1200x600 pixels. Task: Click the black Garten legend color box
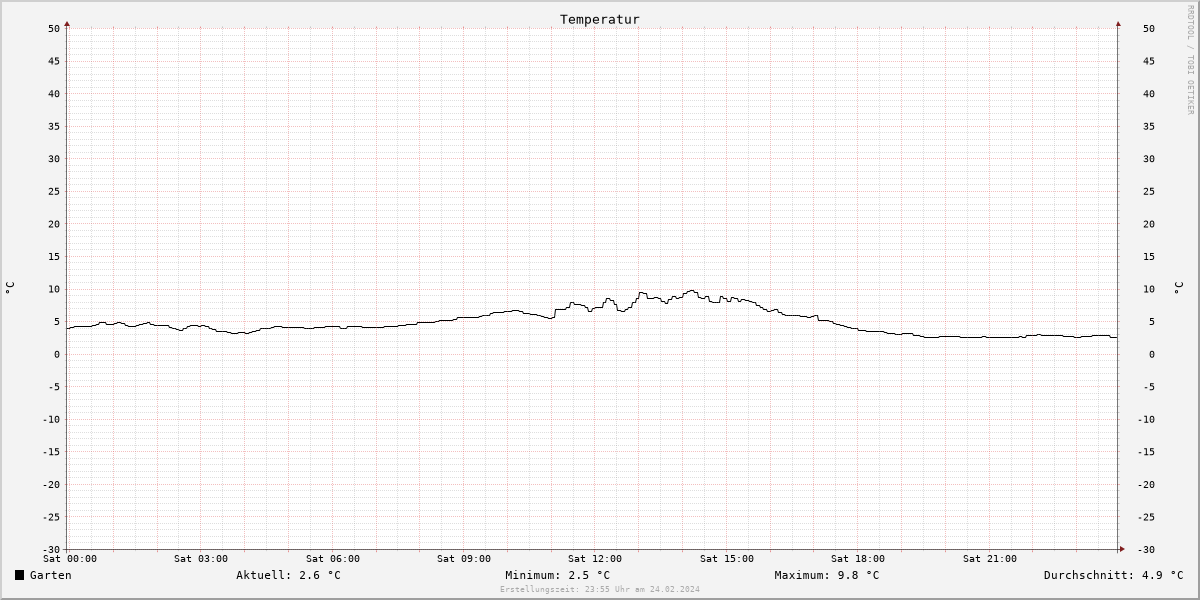[x=19, y=575]
